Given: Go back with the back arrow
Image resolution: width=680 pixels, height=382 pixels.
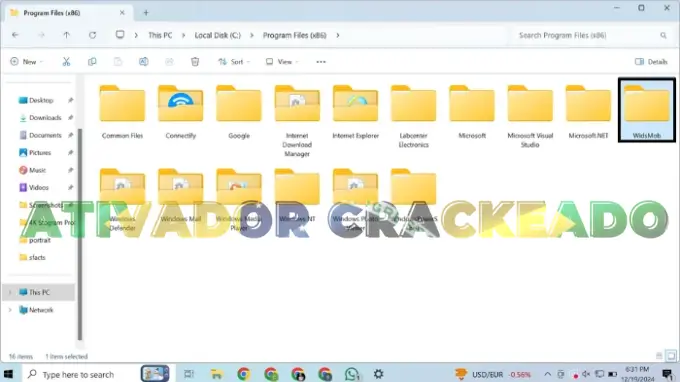Looking at the screenshot, I should coord(15,35).
